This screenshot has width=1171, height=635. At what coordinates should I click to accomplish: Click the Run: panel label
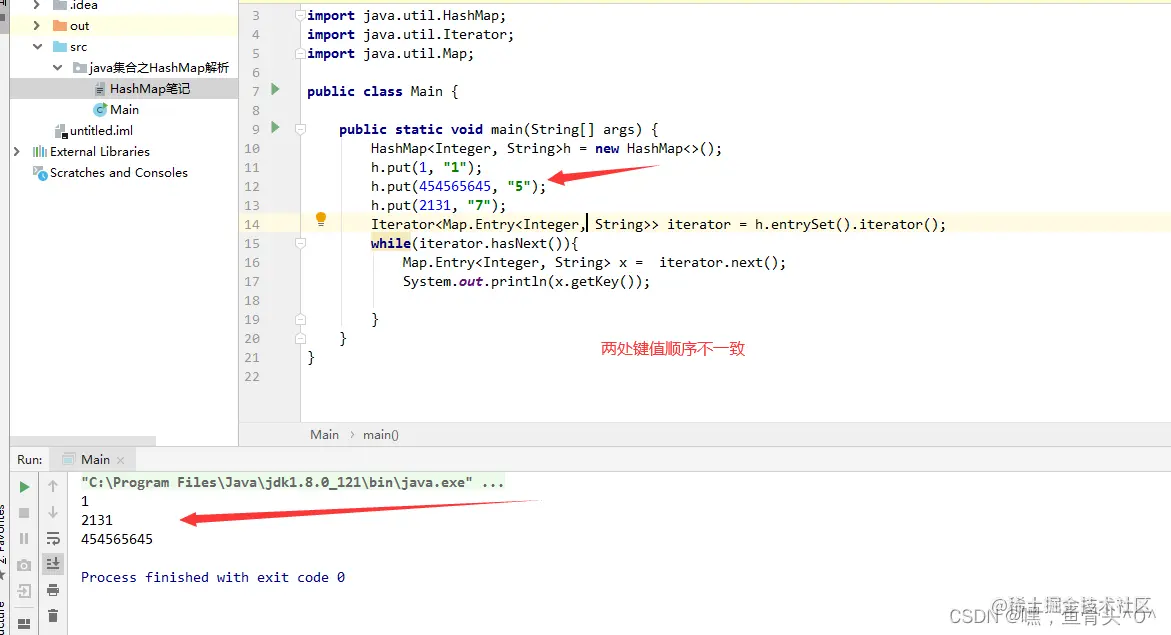pyautogui.click(x=30, y=459)
